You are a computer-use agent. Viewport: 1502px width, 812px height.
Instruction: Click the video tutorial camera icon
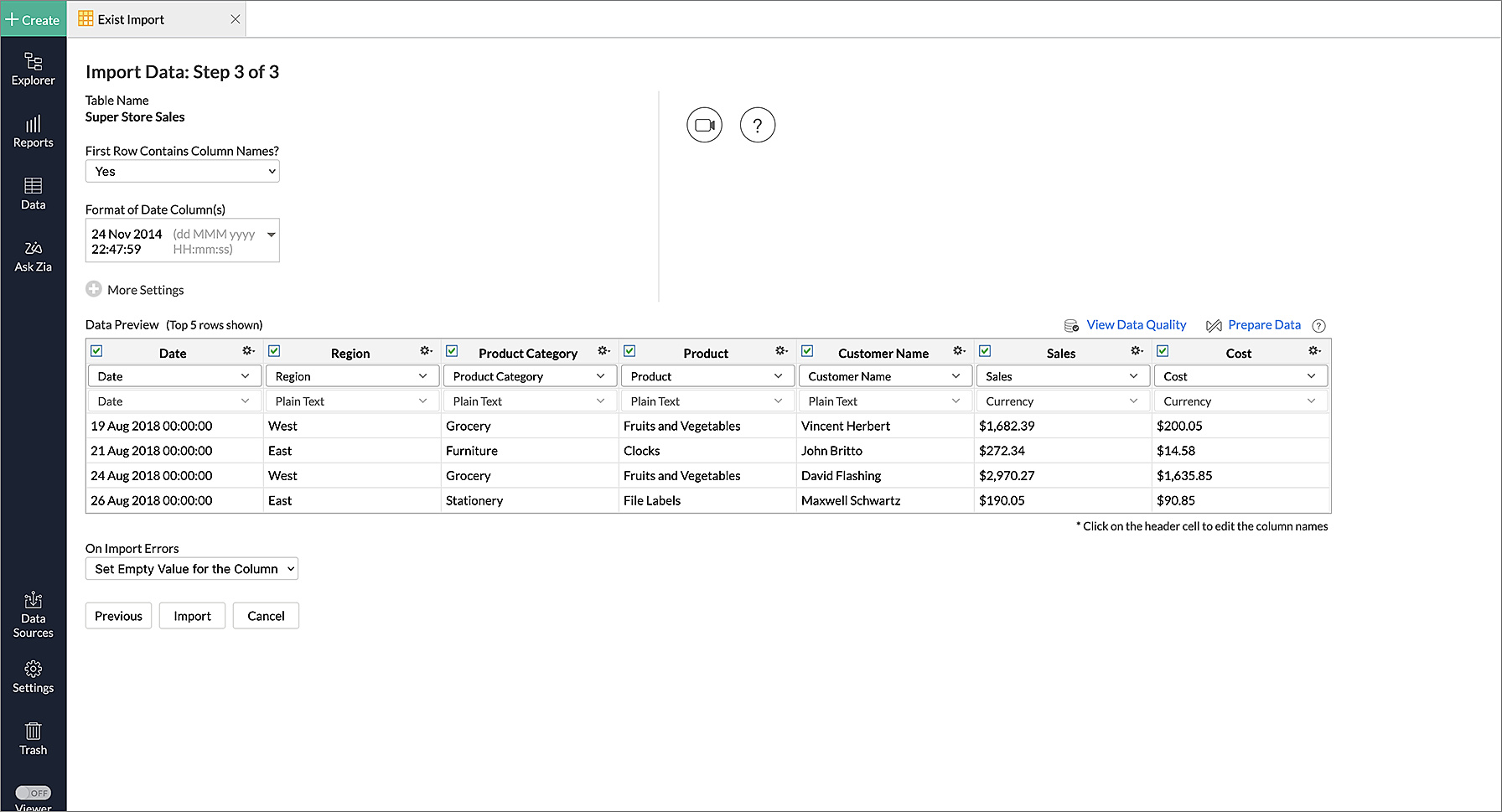[x=704, y=126]
